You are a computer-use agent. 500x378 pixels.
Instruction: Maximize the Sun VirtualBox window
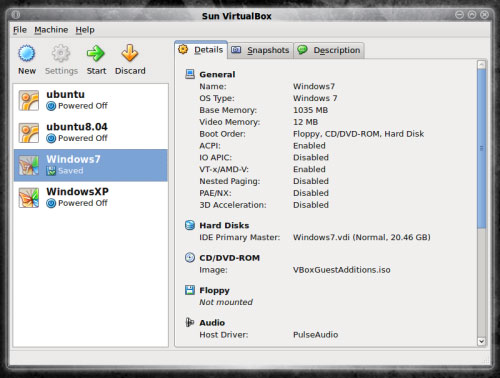point(472,15)
